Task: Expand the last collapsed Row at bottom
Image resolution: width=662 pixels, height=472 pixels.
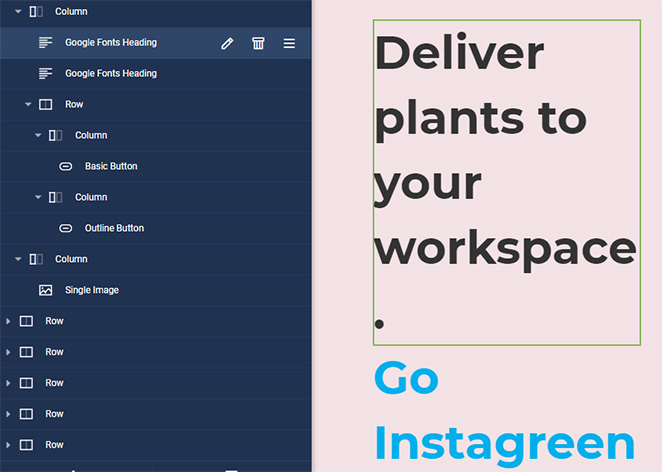Action: tap(8, 445)
